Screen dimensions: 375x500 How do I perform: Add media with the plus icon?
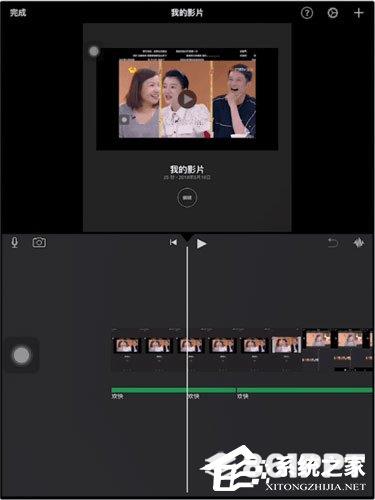coord(358,13)
